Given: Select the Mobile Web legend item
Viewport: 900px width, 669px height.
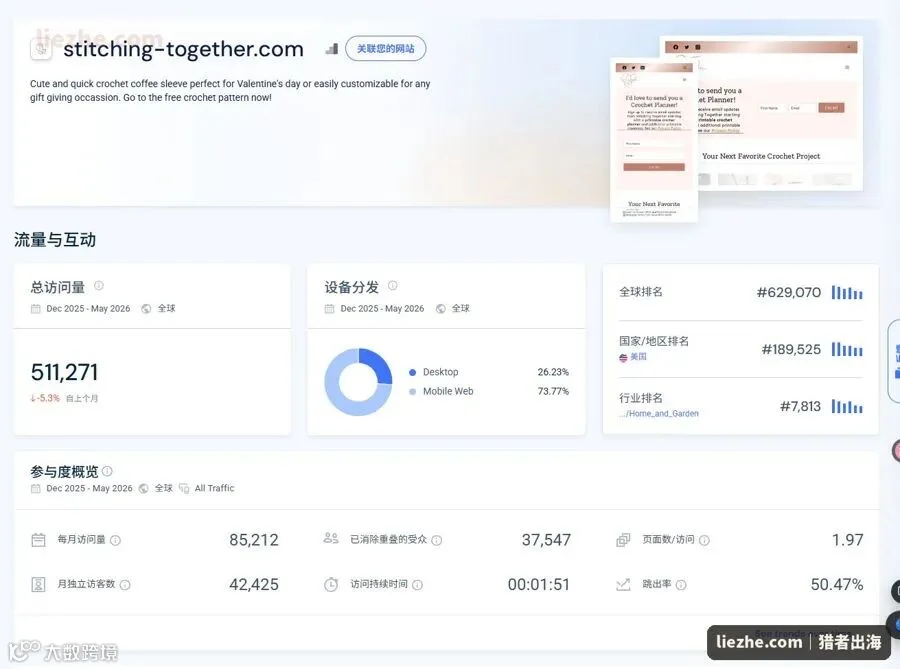Looking at the screenshot, I should 441,391.
